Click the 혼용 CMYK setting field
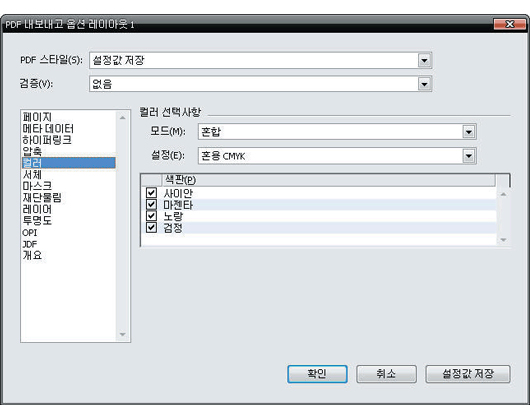The height and width of the screenshot is (420, 530). tap(337, 156)
